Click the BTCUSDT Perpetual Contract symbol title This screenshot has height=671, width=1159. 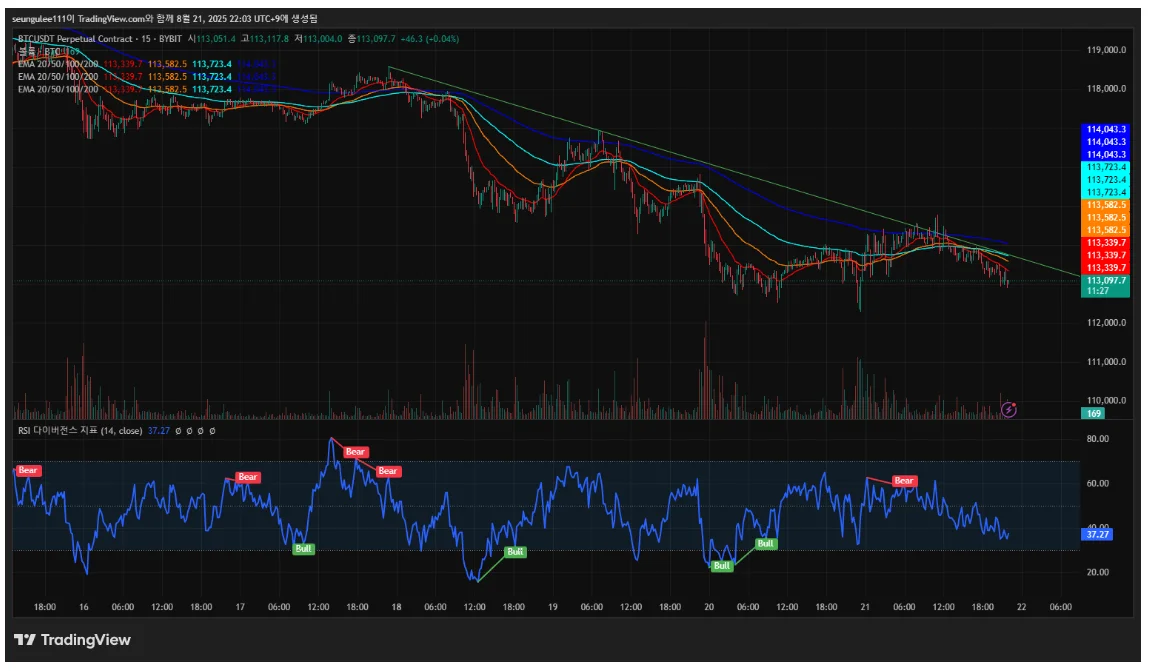pos(75,38)
